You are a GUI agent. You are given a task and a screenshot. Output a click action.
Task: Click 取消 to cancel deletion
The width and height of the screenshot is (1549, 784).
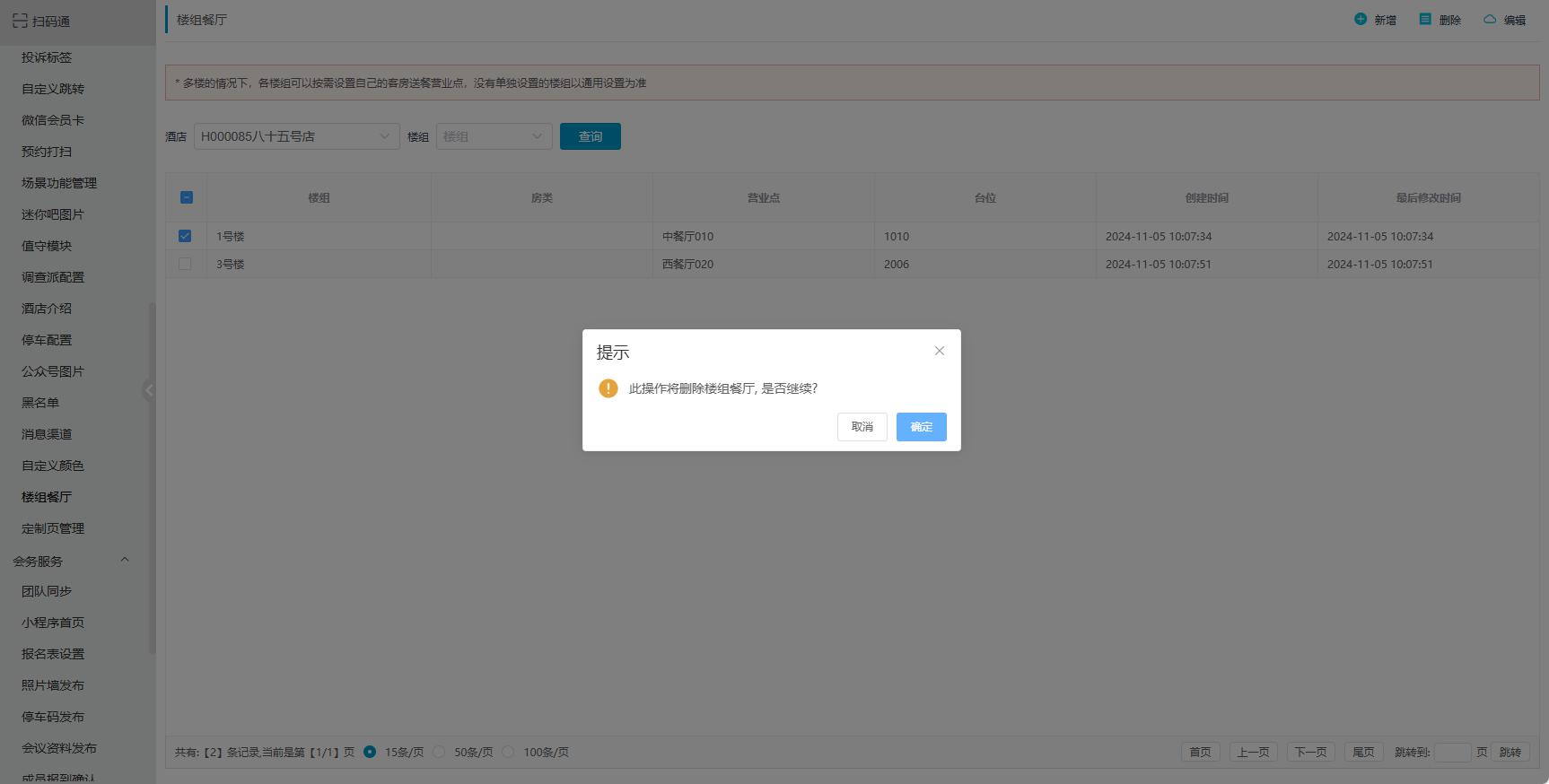point(862,427)
